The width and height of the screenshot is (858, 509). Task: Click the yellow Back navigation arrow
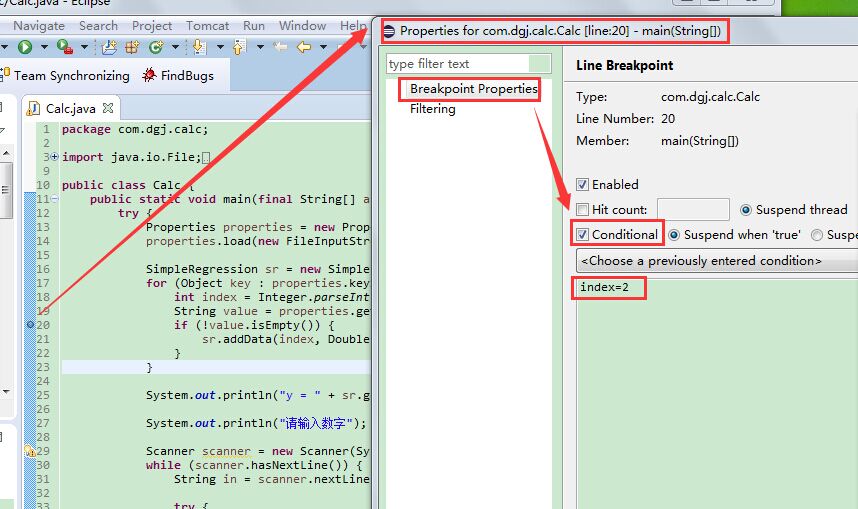tap(304, 47)
